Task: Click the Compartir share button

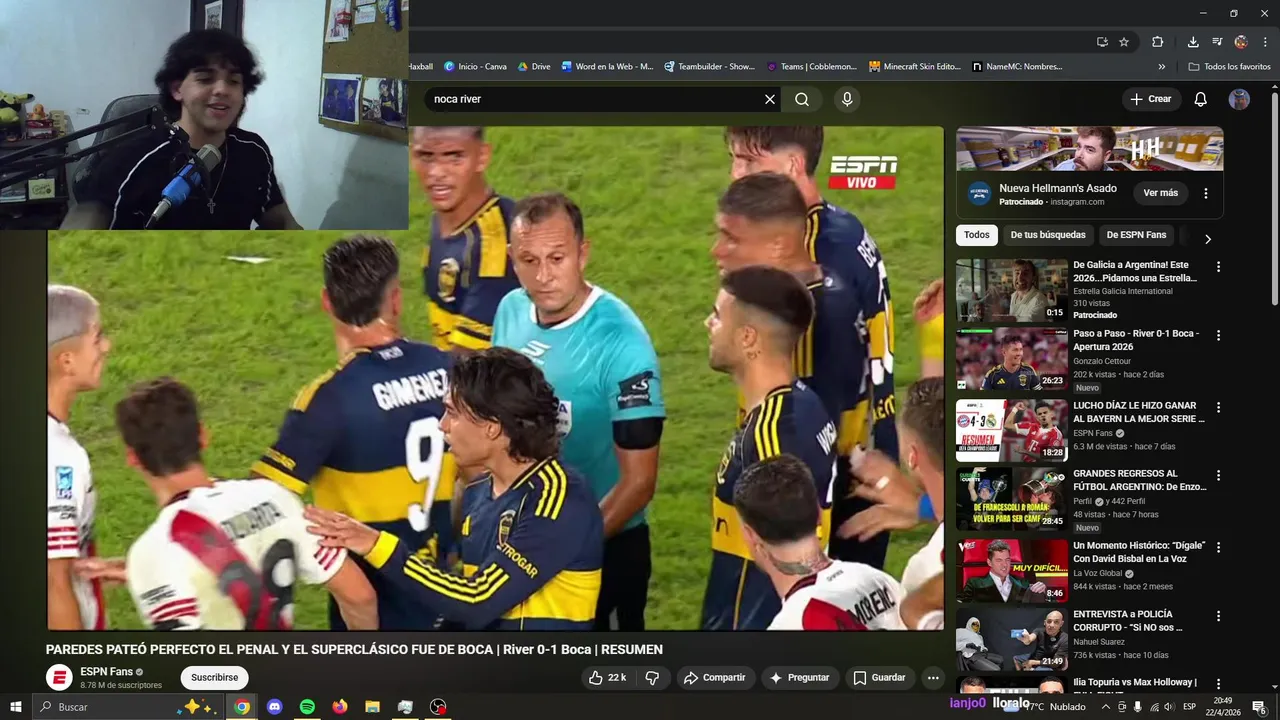Action: 714,677
